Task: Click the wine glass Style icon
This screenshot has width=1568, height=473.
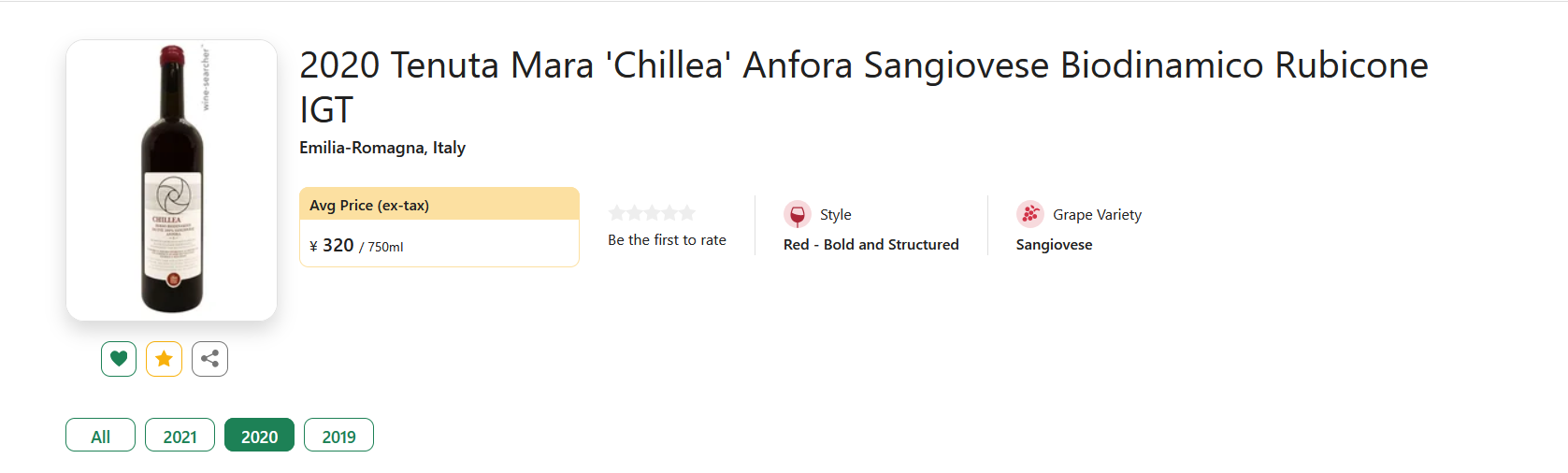Action: 798,214
